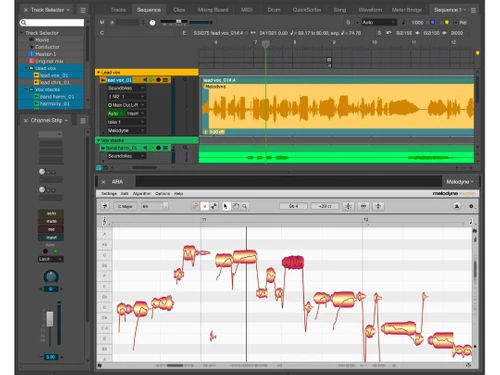The height and width of the screenshot is (375, 500).
Task: Open Melodyne's Algorithm menu
Action: [142, 194]
